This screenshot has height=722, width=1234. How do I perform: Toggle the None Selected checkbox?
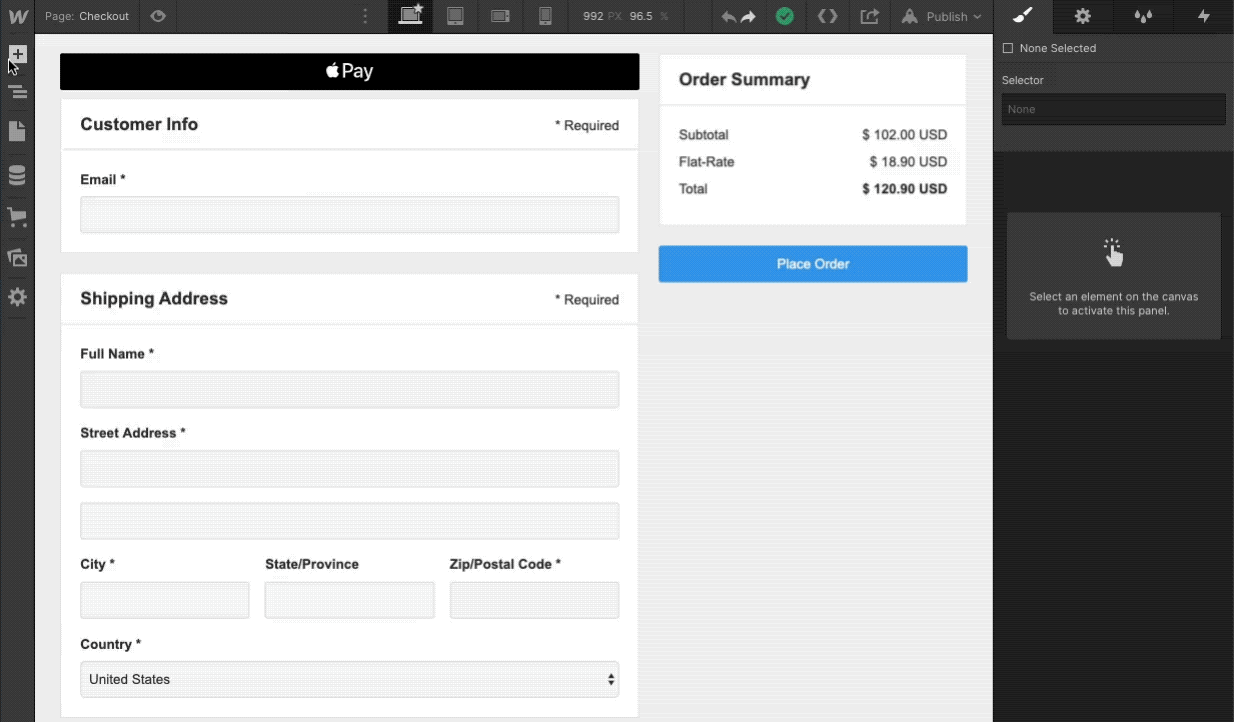tap(1006, 48)
